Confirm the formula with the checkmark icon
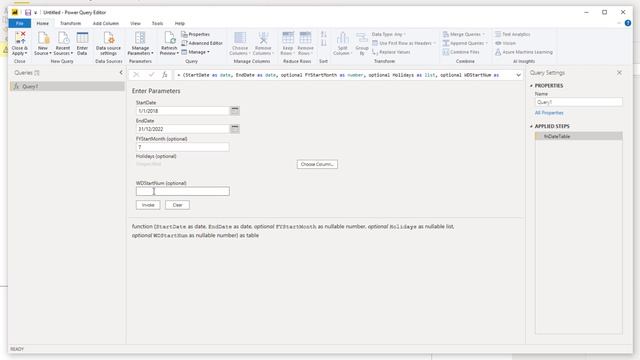This screenshot has width=640, height=360. (151, 75)
